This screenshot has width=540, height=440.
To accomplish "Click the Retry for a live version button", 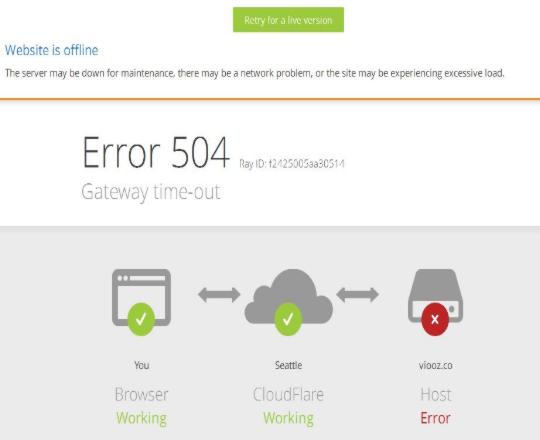I will coord(288,20).
